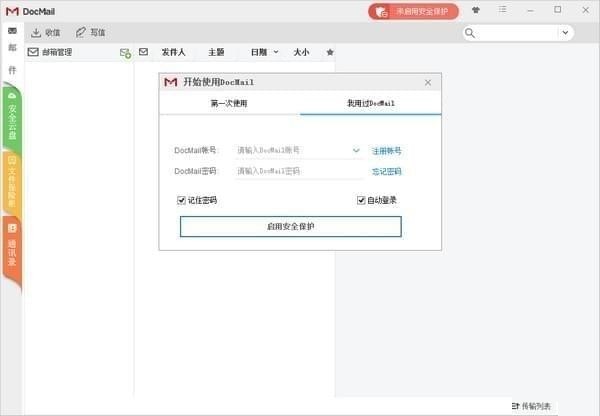The width and height of the screenshot is (600, 416).
Task: Switch to 第一次使用 tab
Action: click(229, 103)
